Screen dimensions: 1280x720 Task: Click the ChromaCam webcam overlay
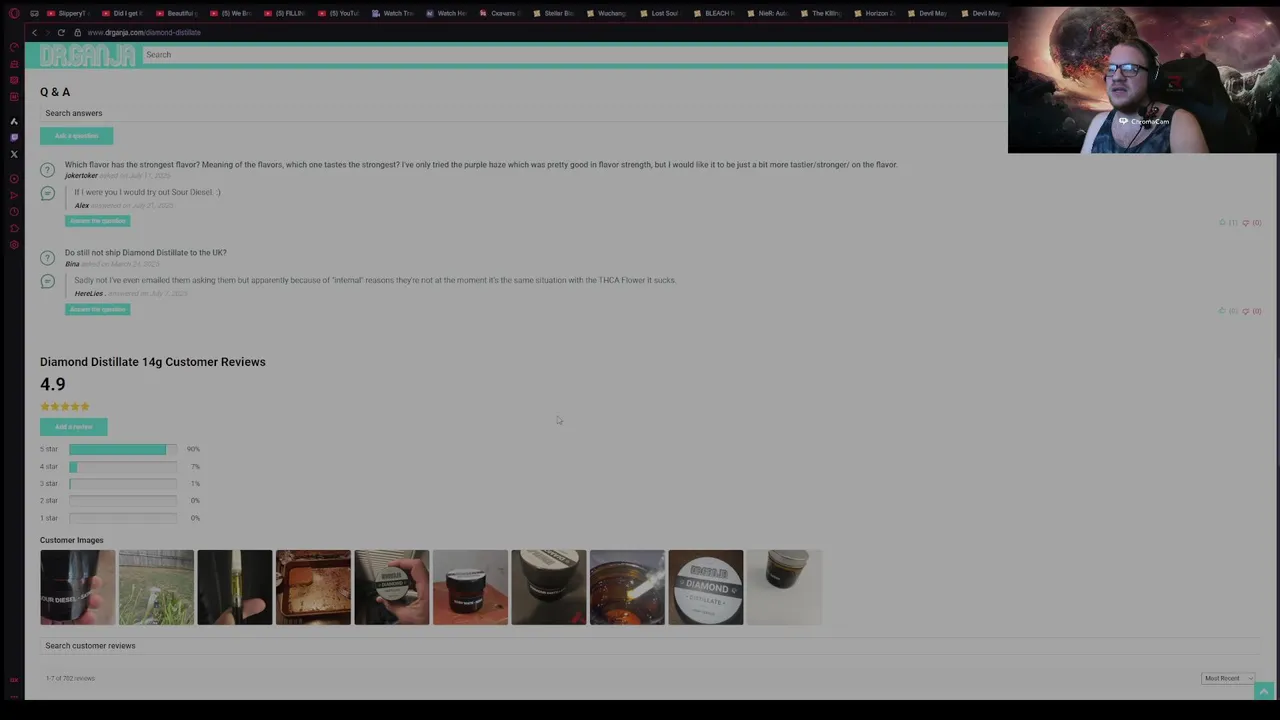1143,80
